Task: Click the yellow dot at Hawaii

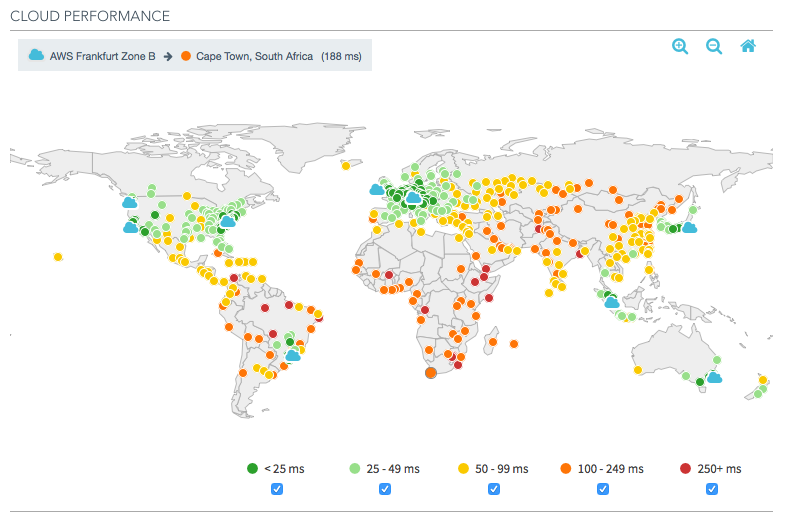Action: click(58, 257)
